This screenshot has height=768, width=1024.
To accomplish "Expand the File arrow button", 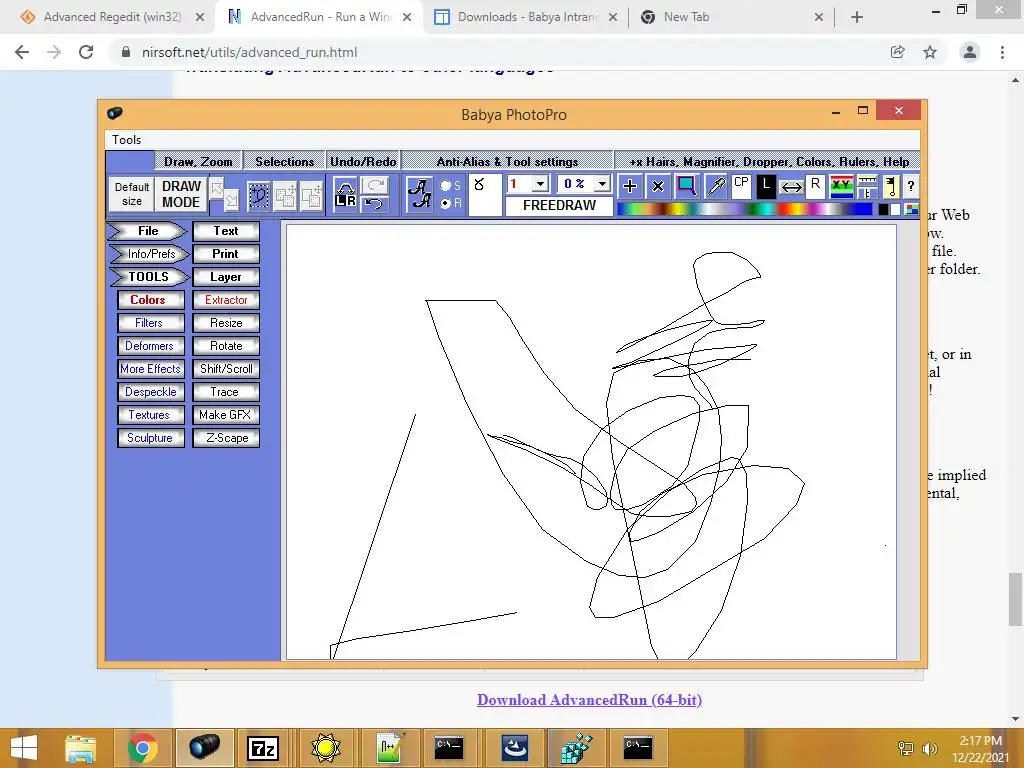I will (147, 231).
